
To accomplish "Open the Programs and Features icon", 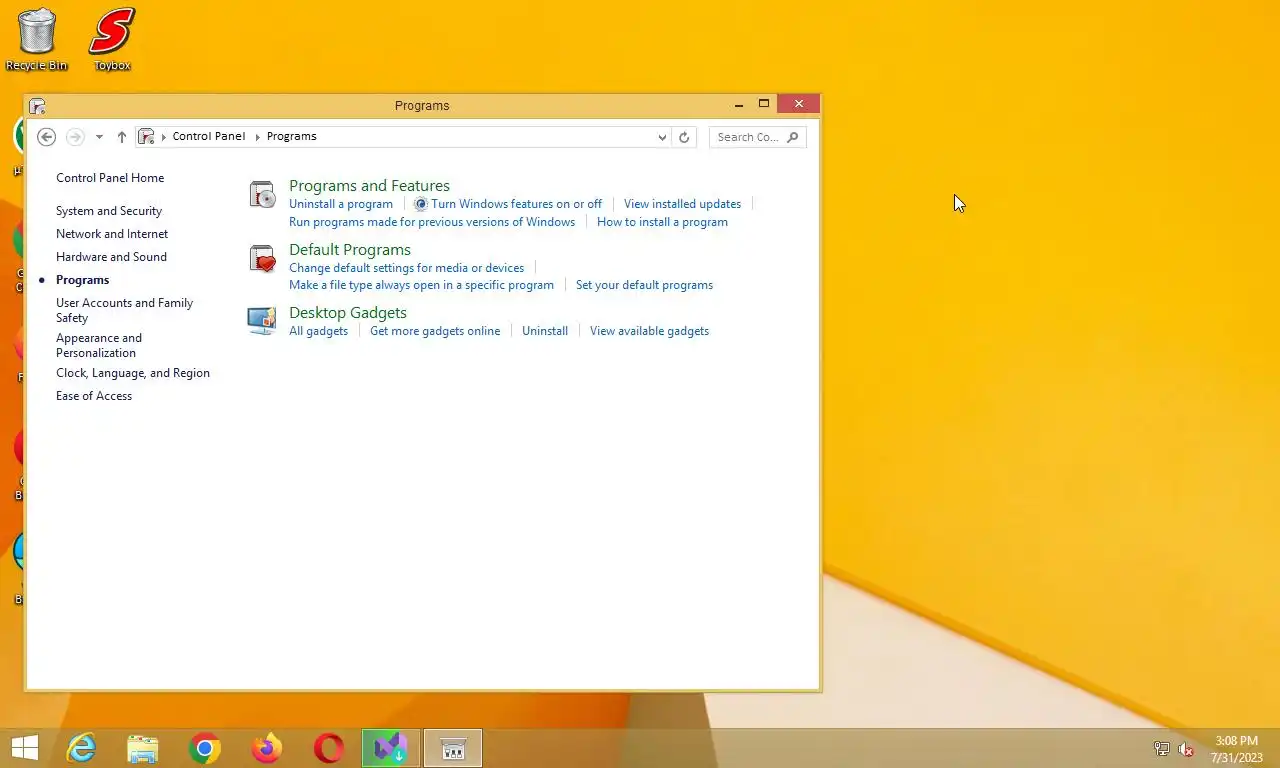I will pyautogui.click(x=262, y=195).
